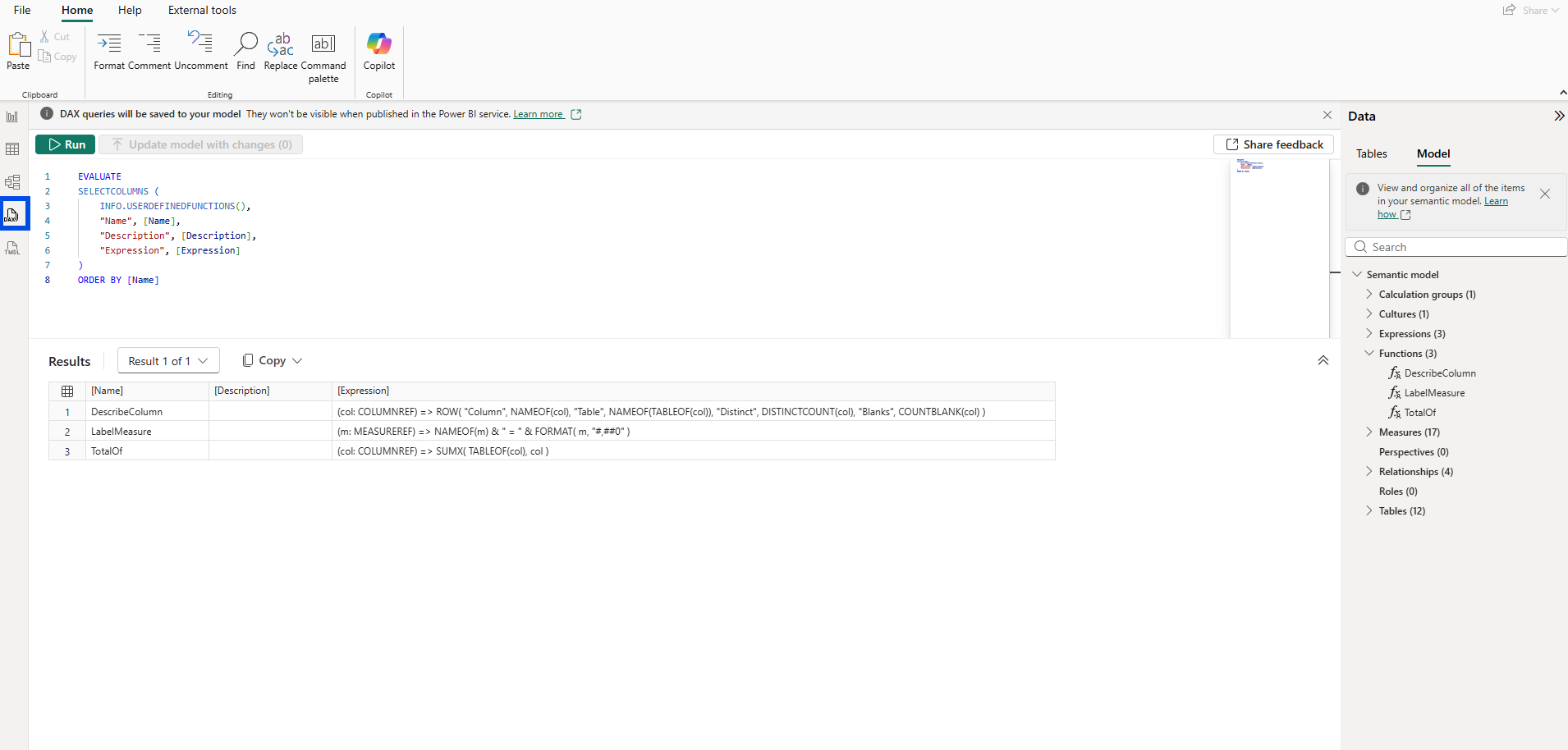This screenshot has width=1568, height=750.
Task: Click the TotalOf function icon
Action: (1394, 413)
